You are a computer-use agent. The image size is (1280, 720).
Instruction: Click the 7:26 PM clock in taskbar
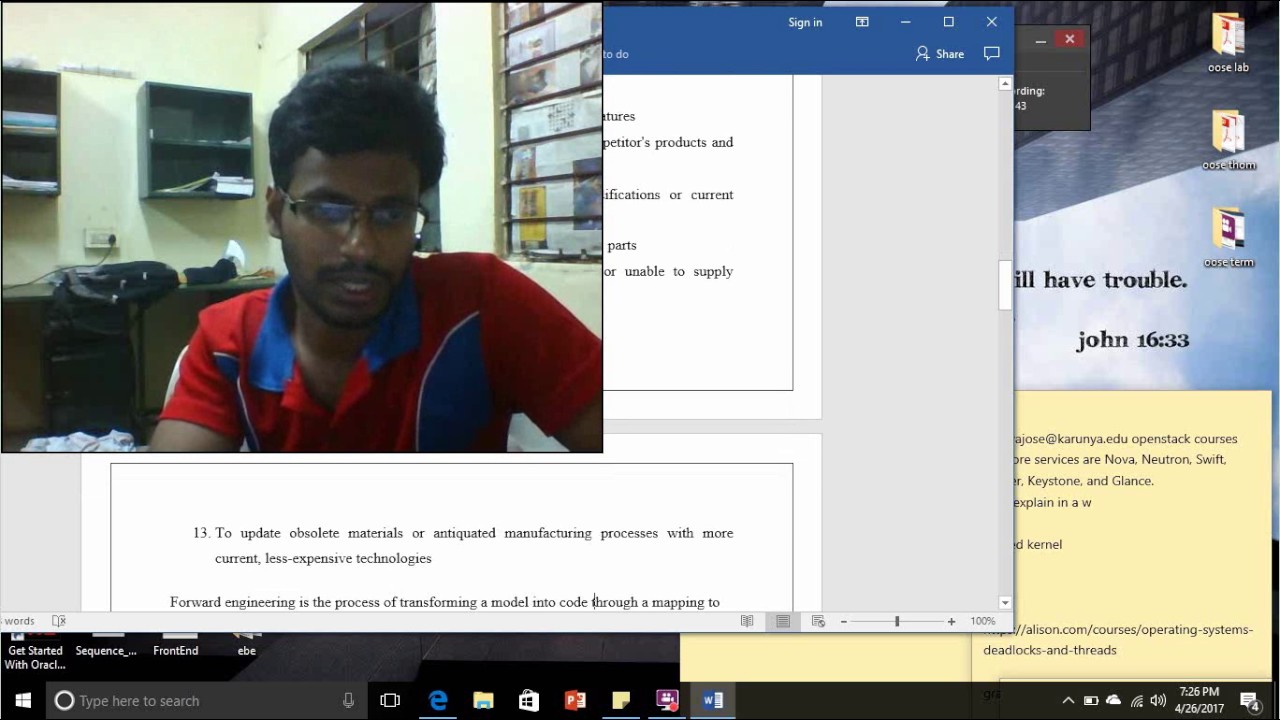(1199, 700)
